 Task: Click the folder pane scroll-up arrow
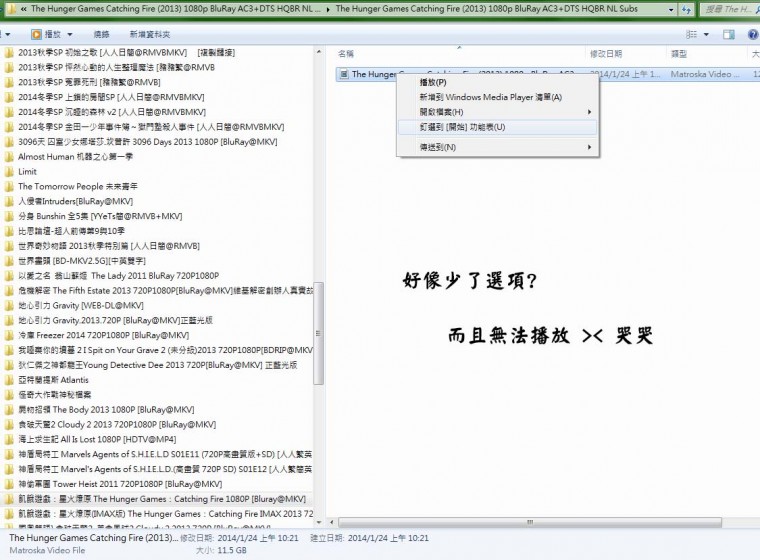(x=318, y=51)
